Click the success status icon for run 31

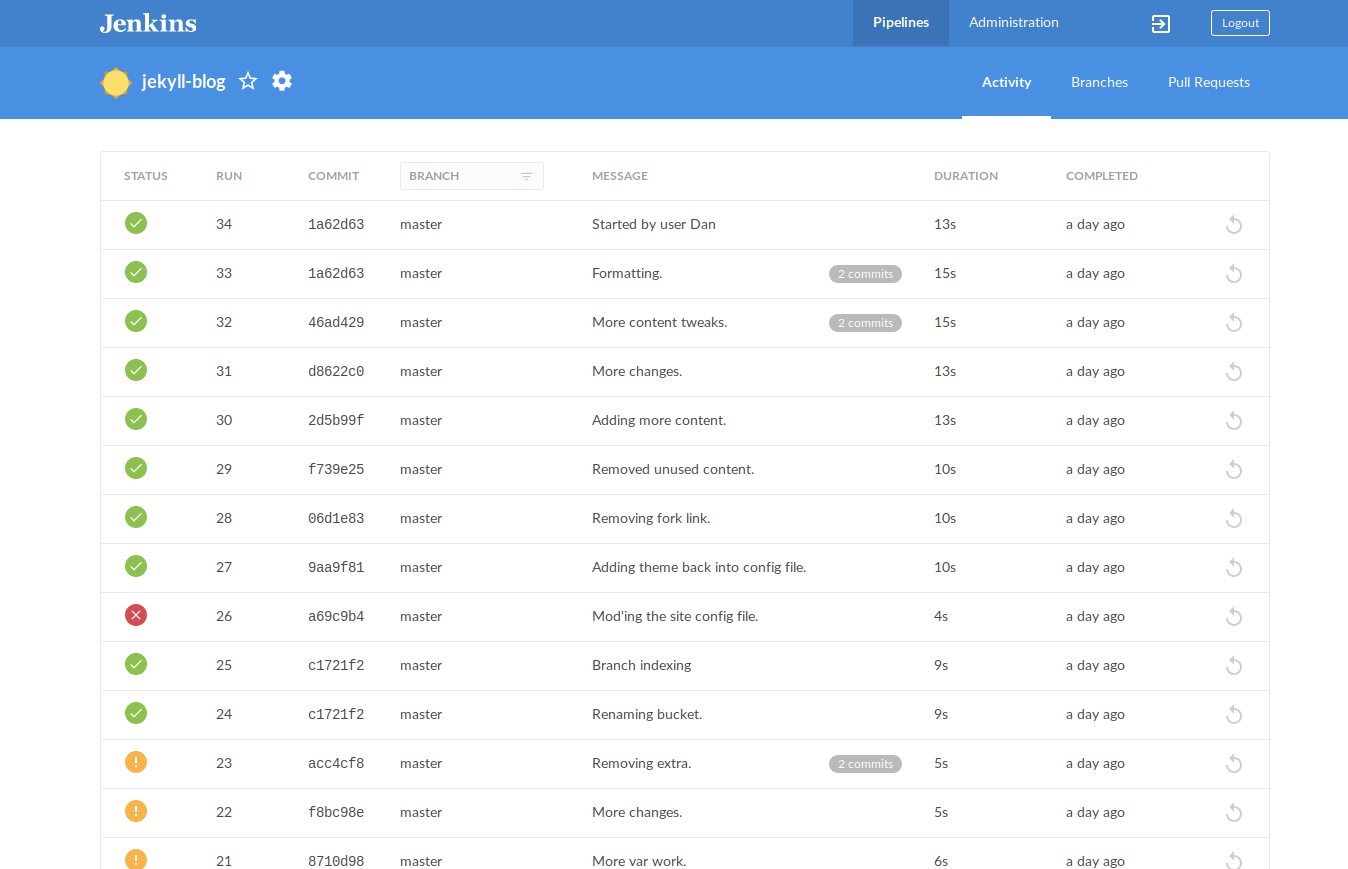(x=136, y=371)
